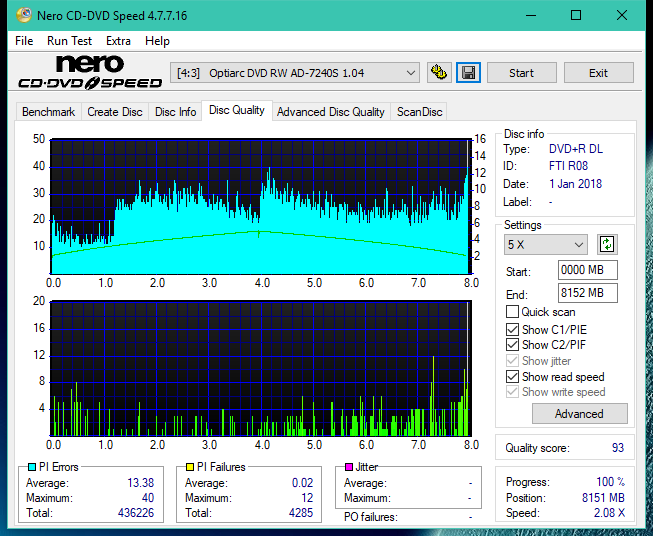This screenshot has height=536, width=653.
Task: Click the Progress value 100 %
Action: pyautogui.click(x=611, y=482)
